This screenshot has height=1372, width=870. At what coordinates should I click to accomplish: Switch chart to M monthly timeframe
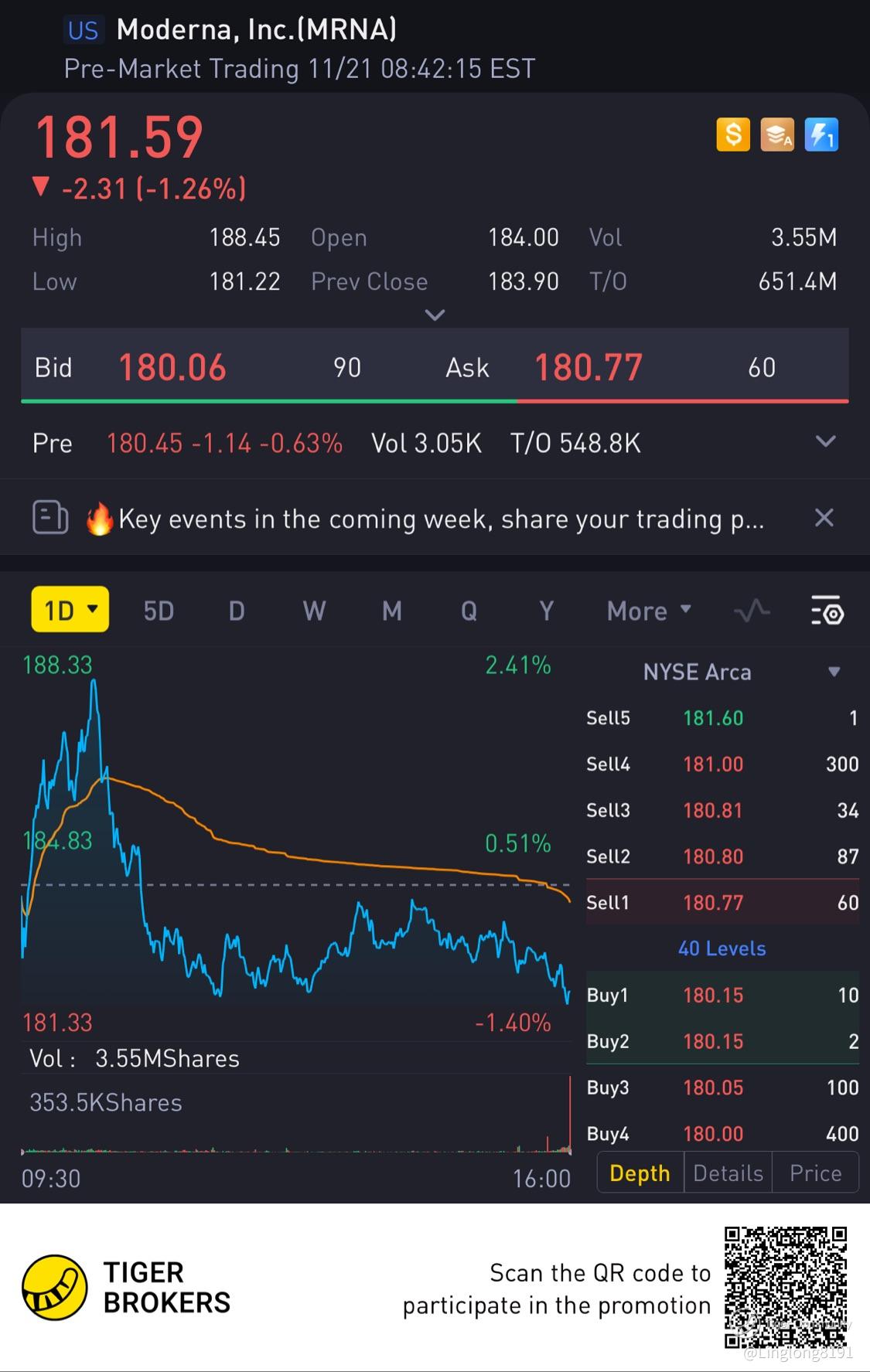[392, 611]
